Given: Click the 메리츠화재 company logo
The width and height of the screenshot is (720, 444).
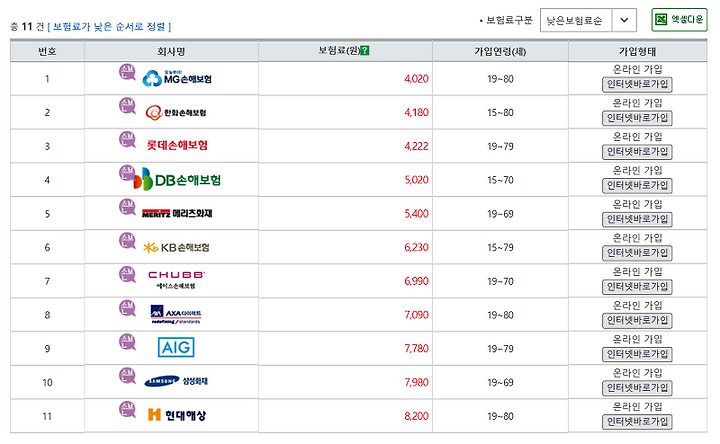Looking at the screenshot, I should coord(177,214).
